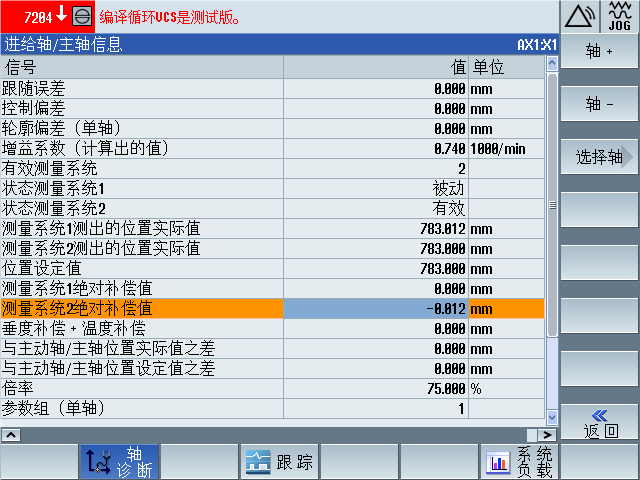Open the 选择轴 axis selection softkey
640x480 pixels.
[599, 157]
